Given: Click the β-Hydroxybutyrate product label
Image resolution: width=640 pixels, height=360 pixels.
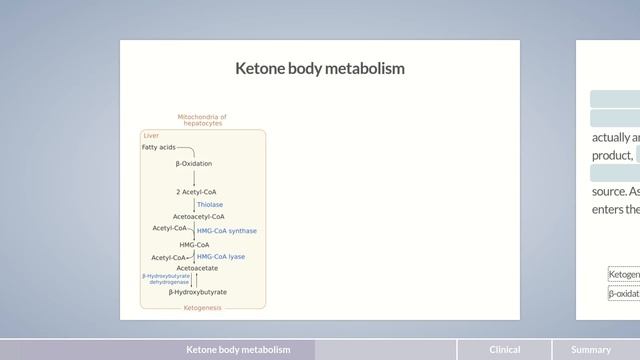Looking at the screenshot, I should pos(198,292).
